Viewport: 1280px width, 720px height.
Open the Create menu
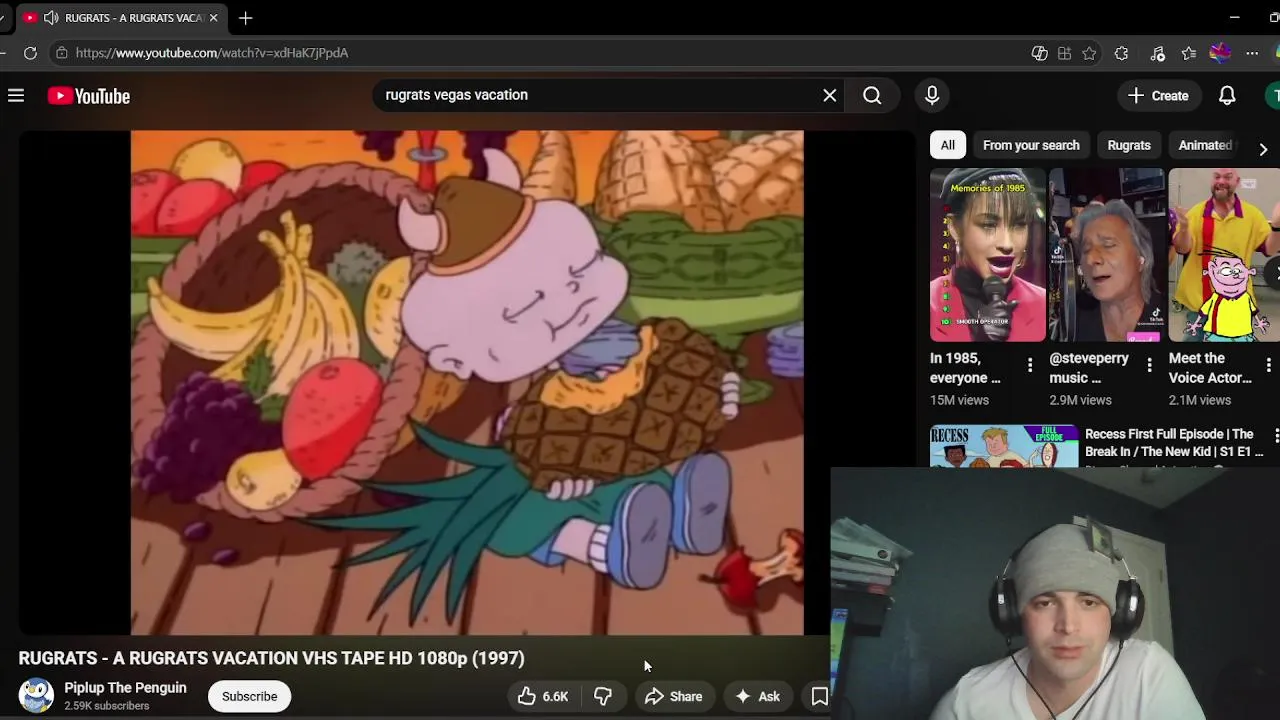click(1158, 96)
